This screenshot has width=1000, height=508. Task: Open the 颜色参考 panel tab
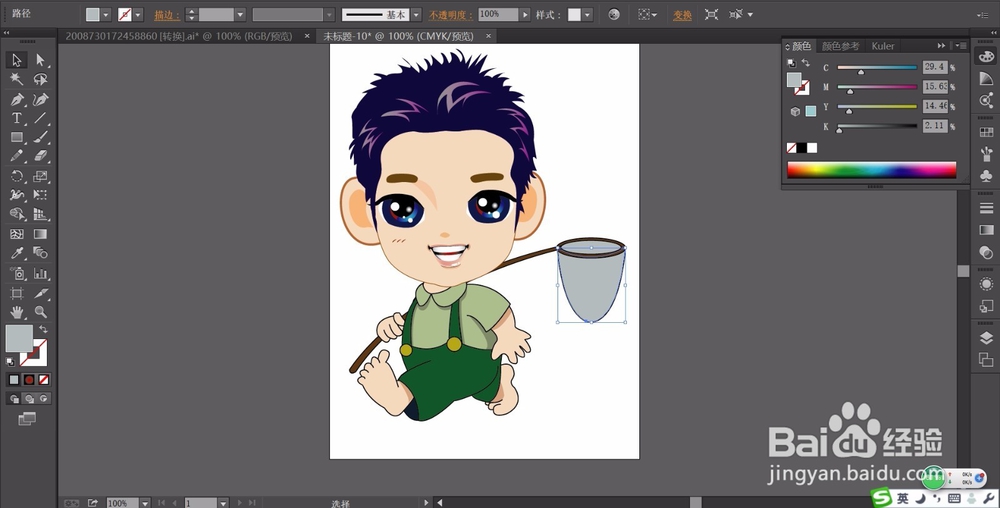[840, 46]
